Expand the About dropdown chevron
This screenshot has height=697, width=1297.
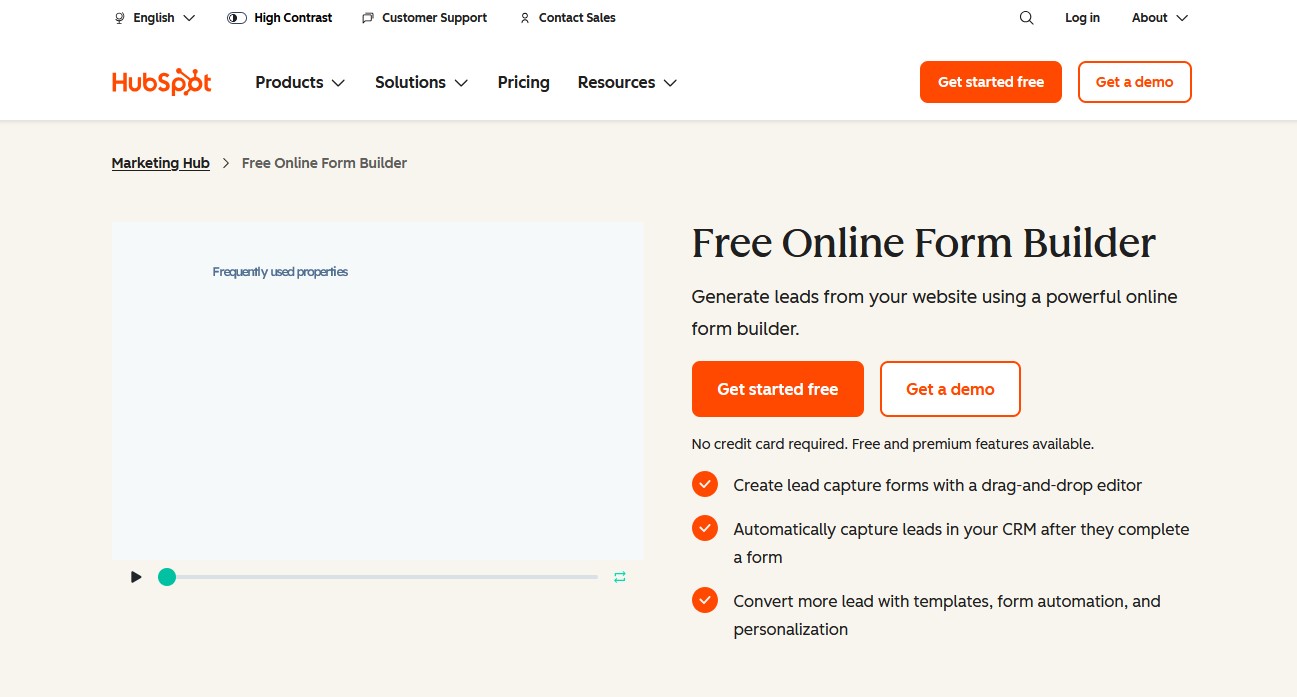1182,18
